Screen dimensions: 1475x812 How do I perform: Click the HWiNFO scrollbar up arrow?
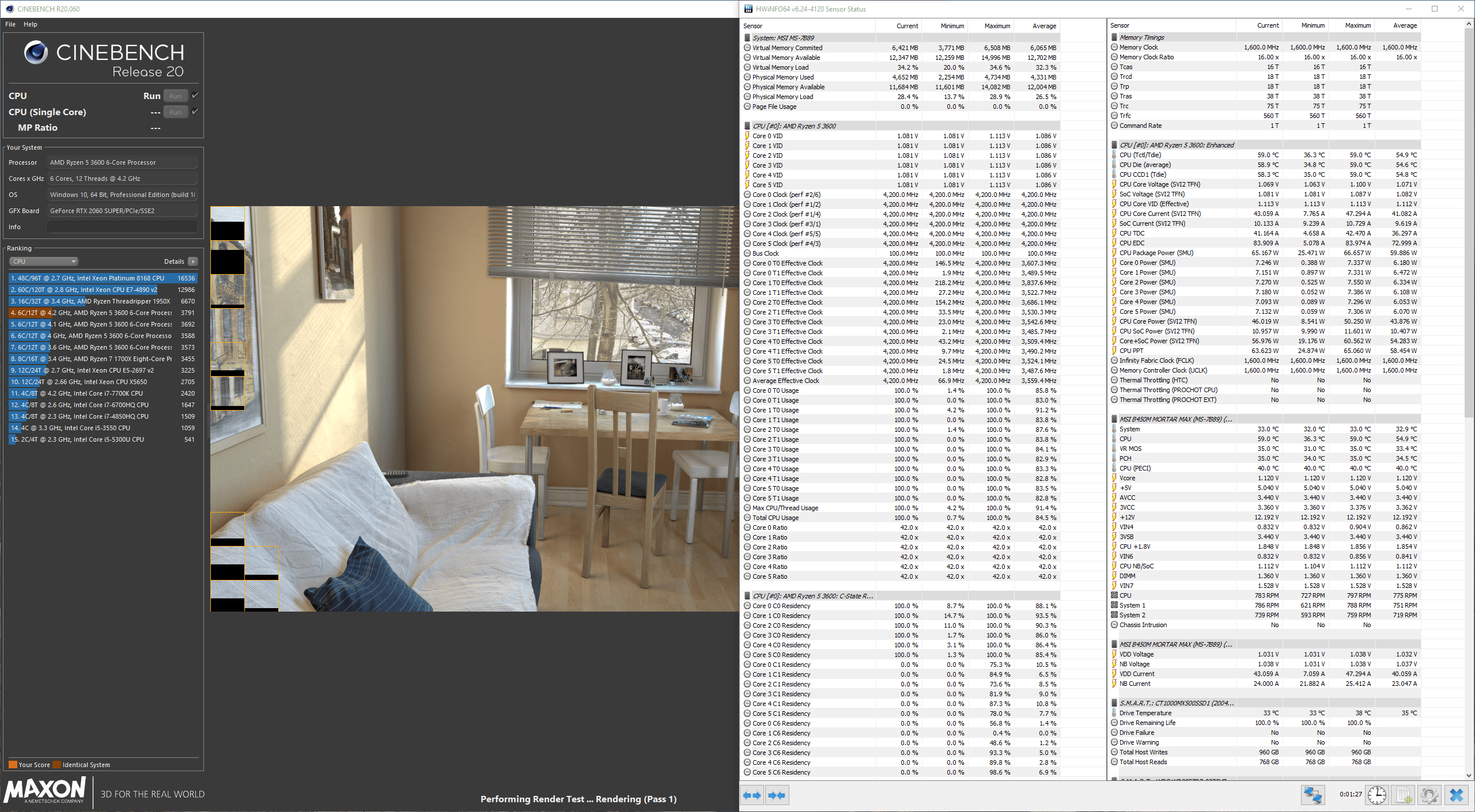(x=1469, y=23)
